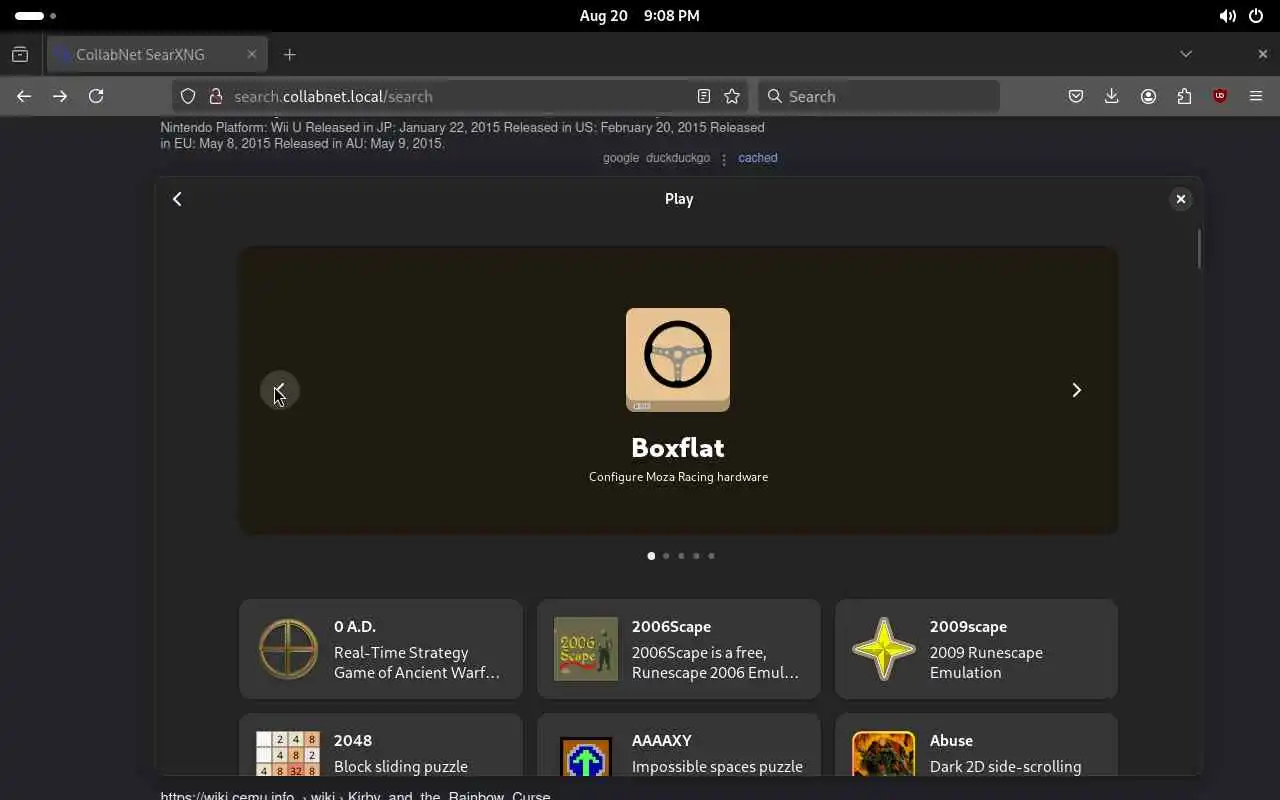Open the system power menu
Viewport: 1280px width, 800px height.
[x=1256, y=16]
